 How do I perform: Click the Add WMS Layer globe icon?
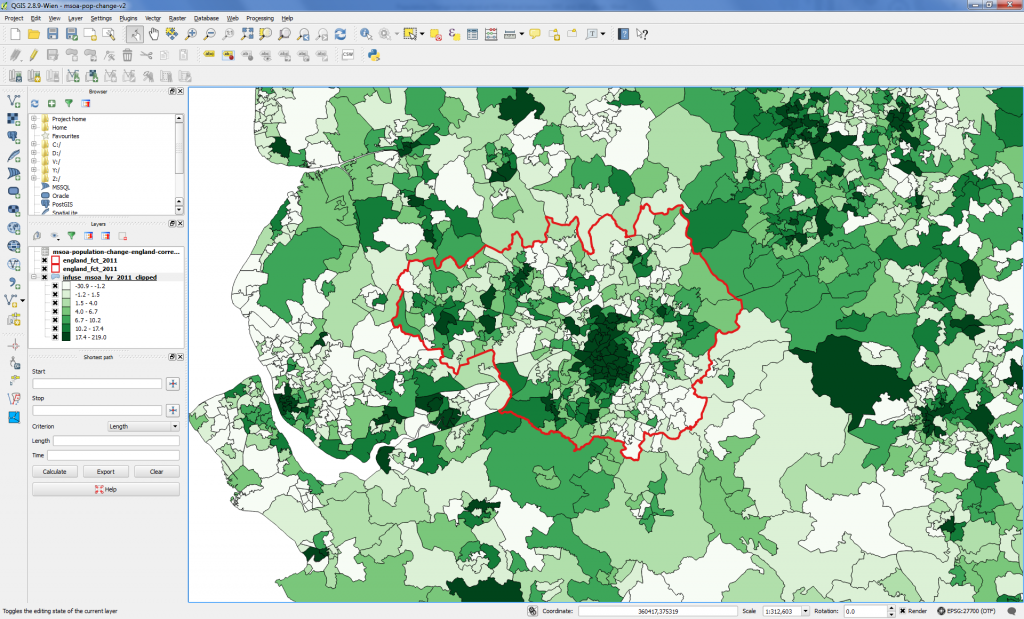click(x=14, y=228)
